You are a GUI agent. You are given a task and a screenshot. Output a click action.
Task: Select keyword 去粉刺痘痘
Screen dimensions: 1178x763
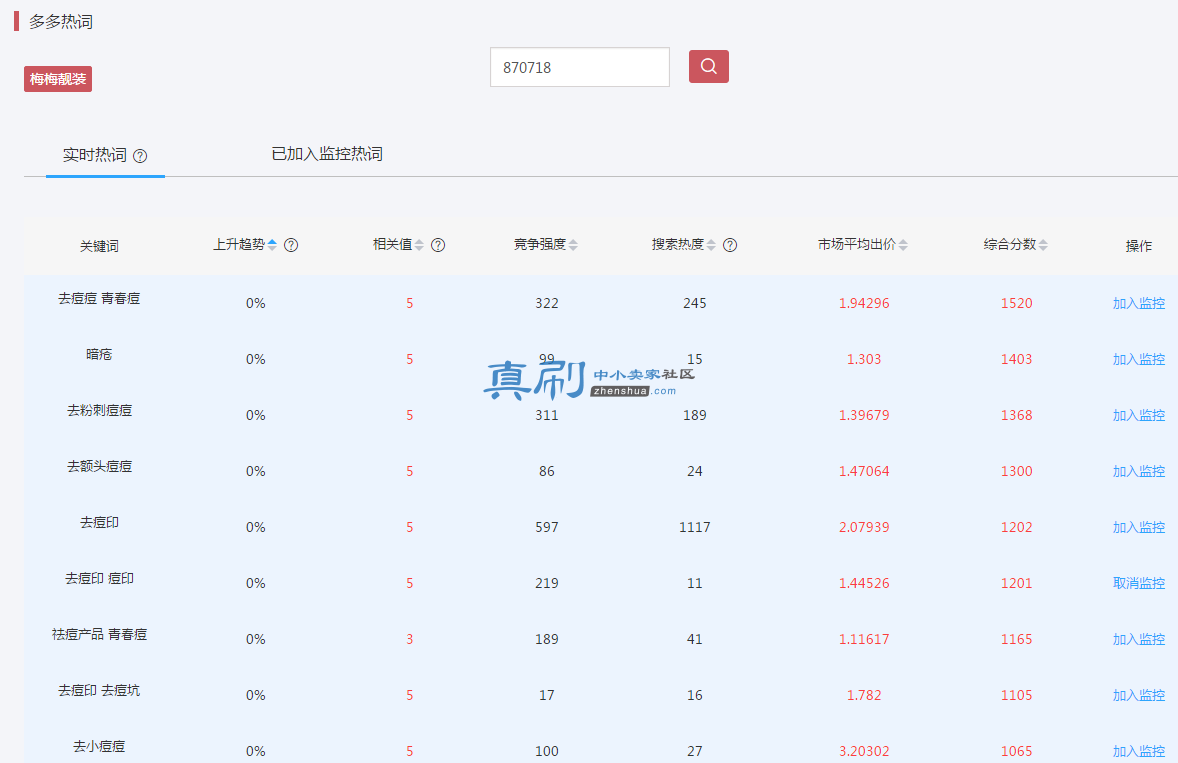pyautogui.click(x=99, y=411)
